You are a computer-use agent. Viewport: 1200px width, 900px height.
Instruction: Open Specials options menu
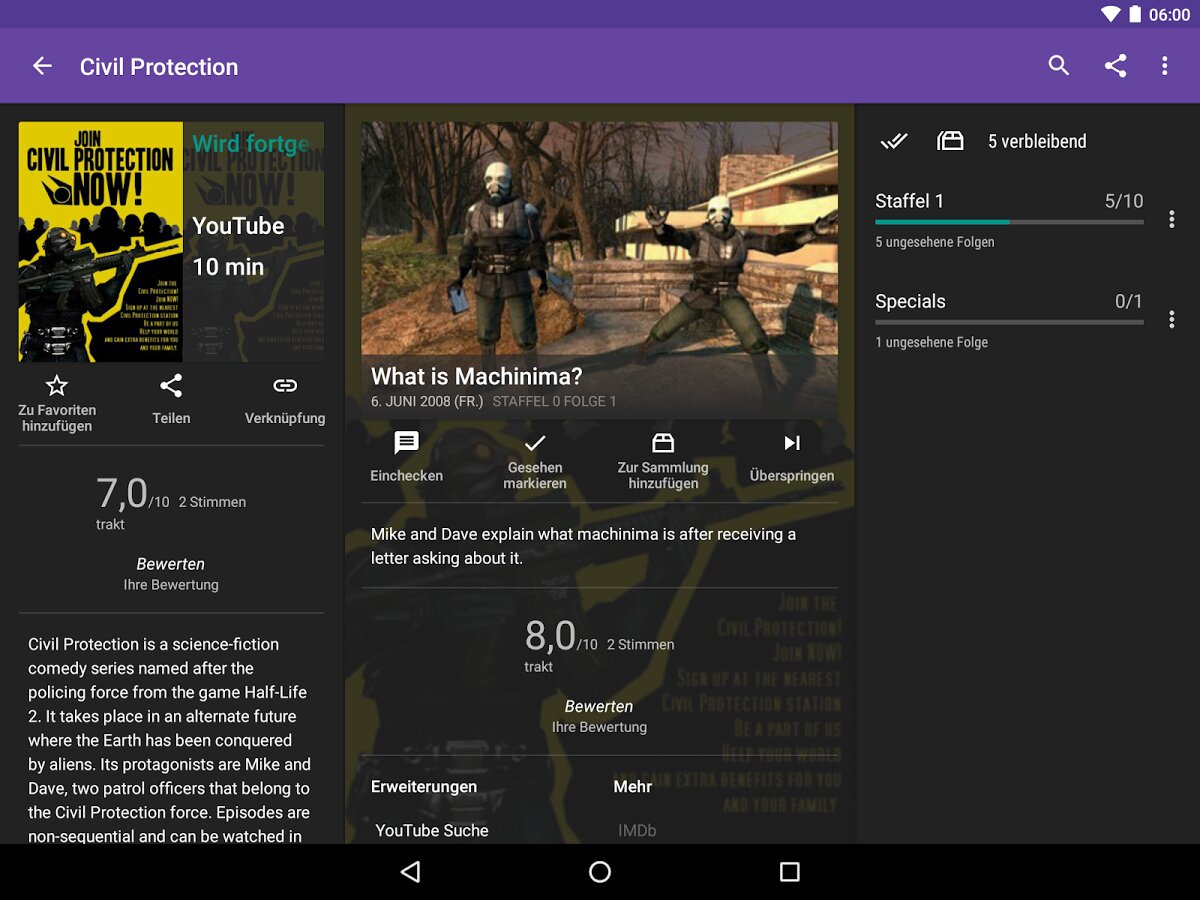(1172, 320)
